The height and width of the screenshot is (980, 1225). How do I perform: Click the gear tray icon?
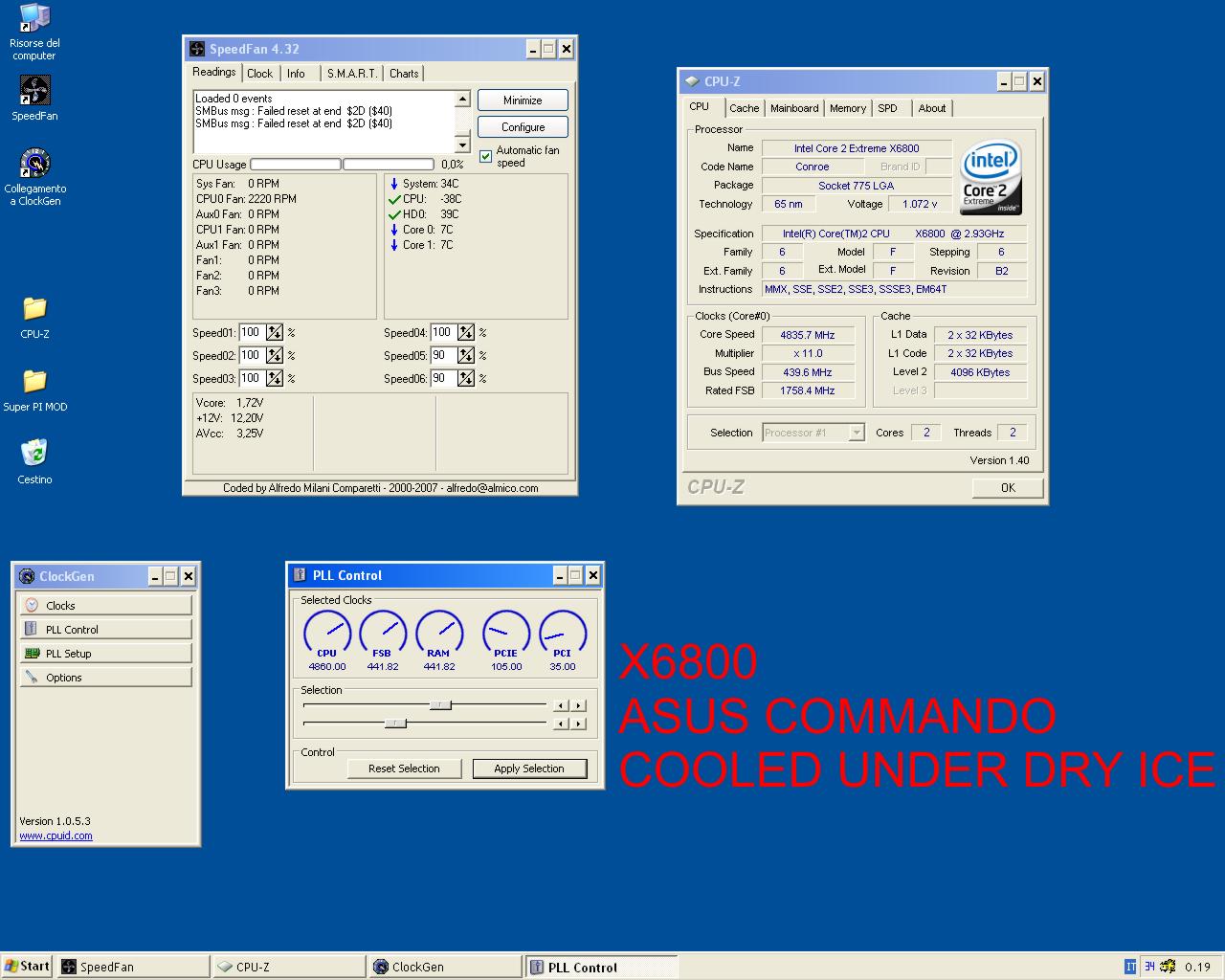1168,967
